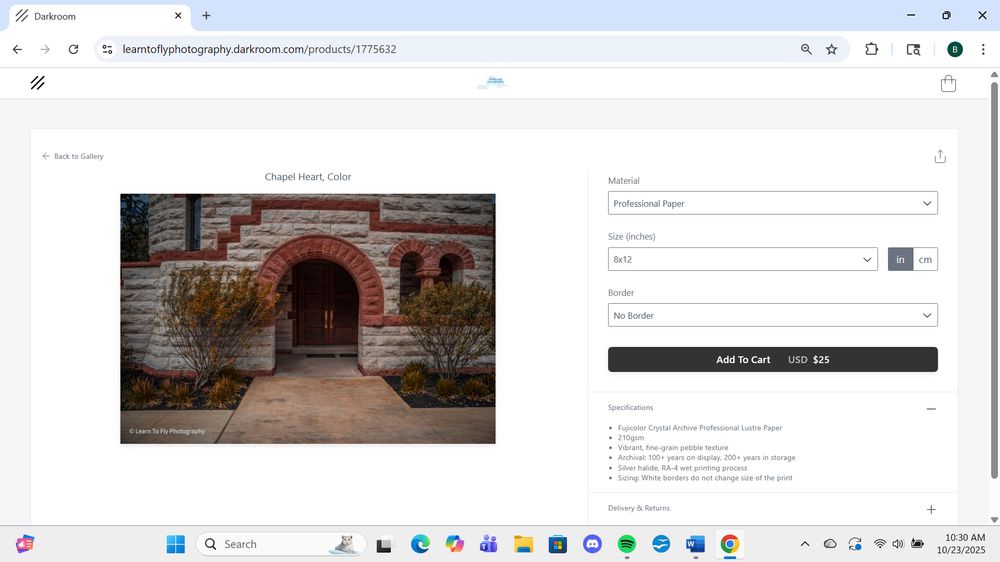Open File Explorer from taskbar
The height and width of the screenshot is (562, 1000).
(523, 544)
